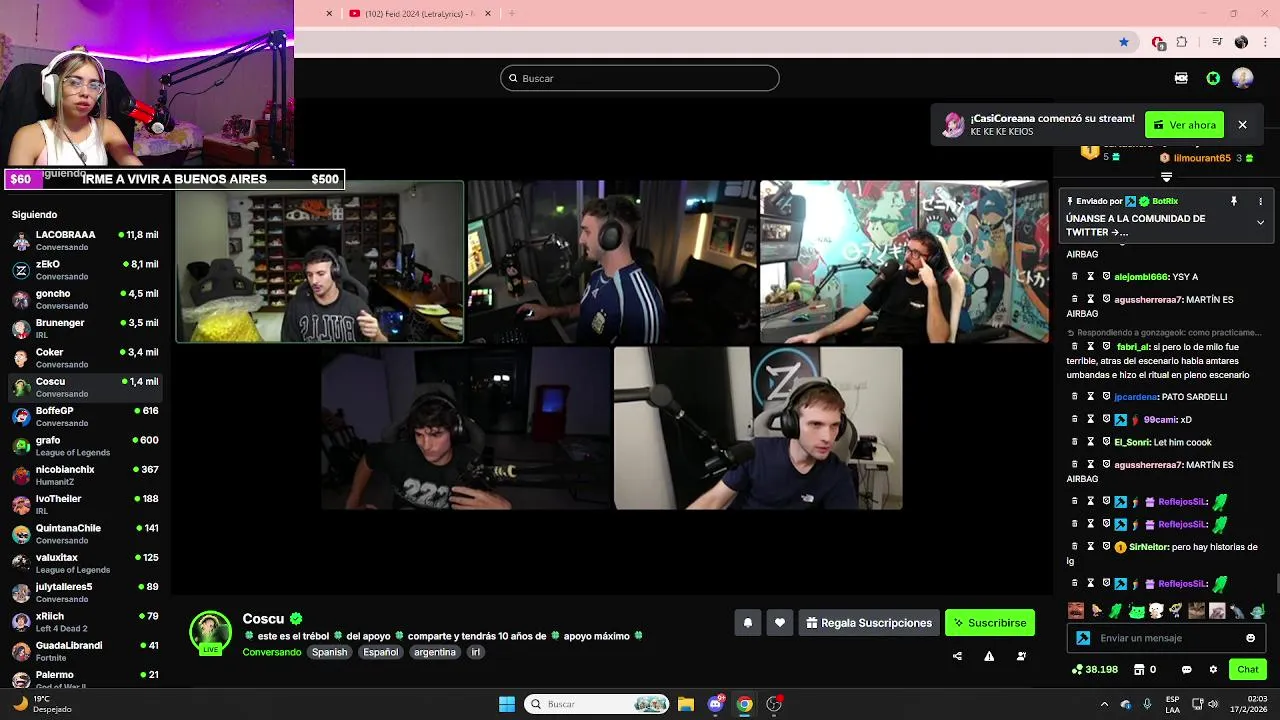
Task: Switch to the YouTube Feid 2024 tab
Action: (x=420, y=13)
